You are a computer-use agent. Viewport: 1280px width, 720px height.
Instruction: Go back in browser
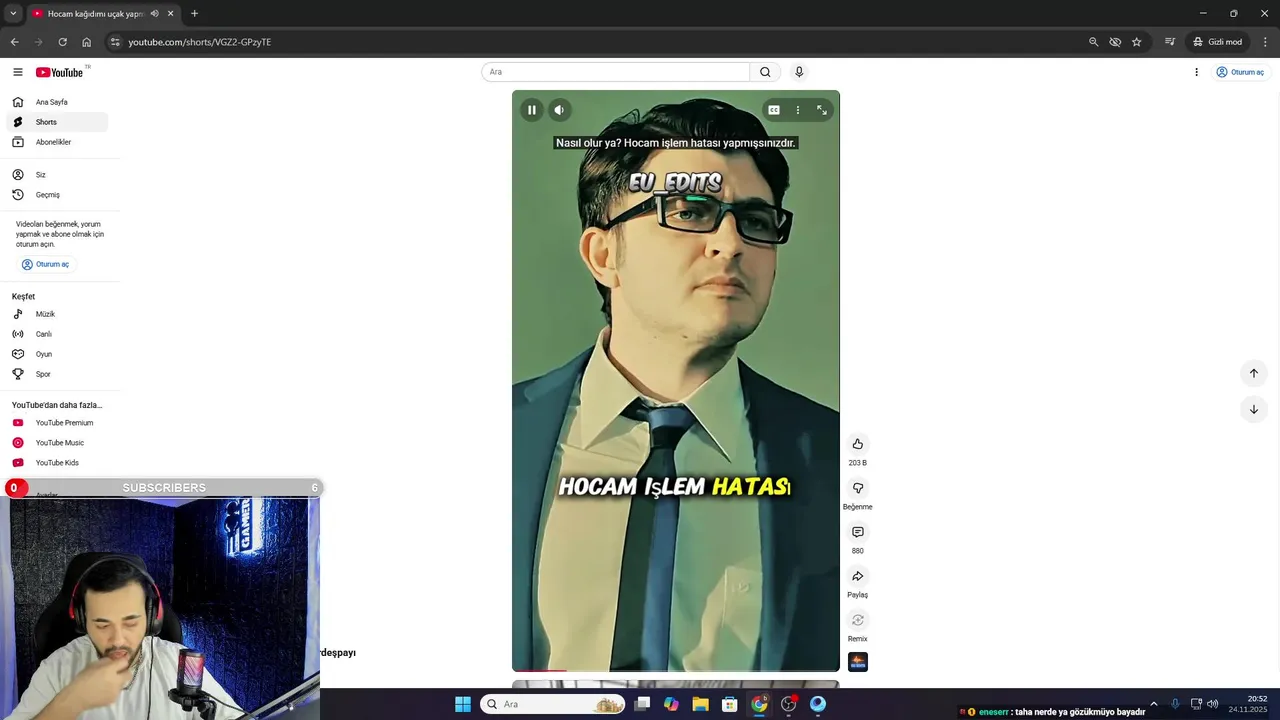pyautogui.click(x=14, y=42)
